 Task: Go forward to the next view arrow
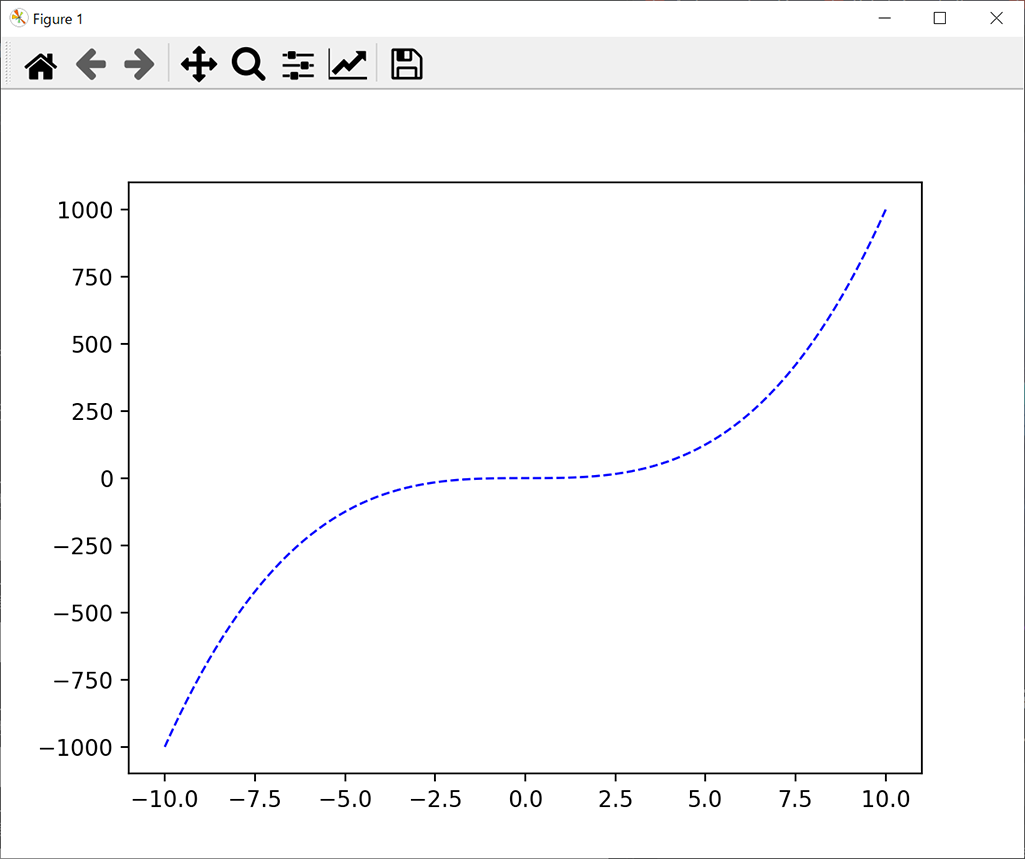(139, 65)
